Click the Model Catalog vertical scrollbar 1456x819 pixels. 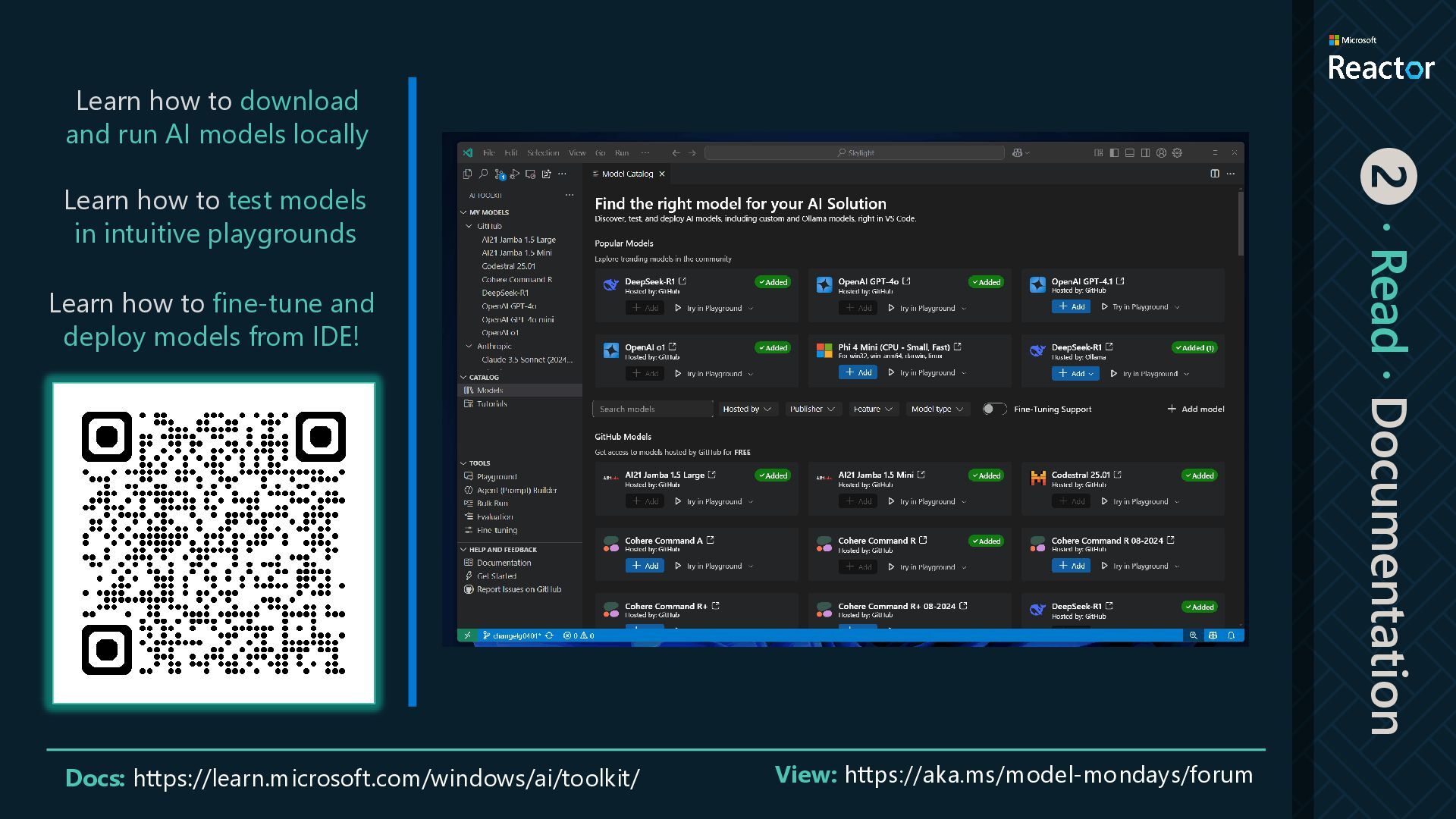pos(1241,224)
